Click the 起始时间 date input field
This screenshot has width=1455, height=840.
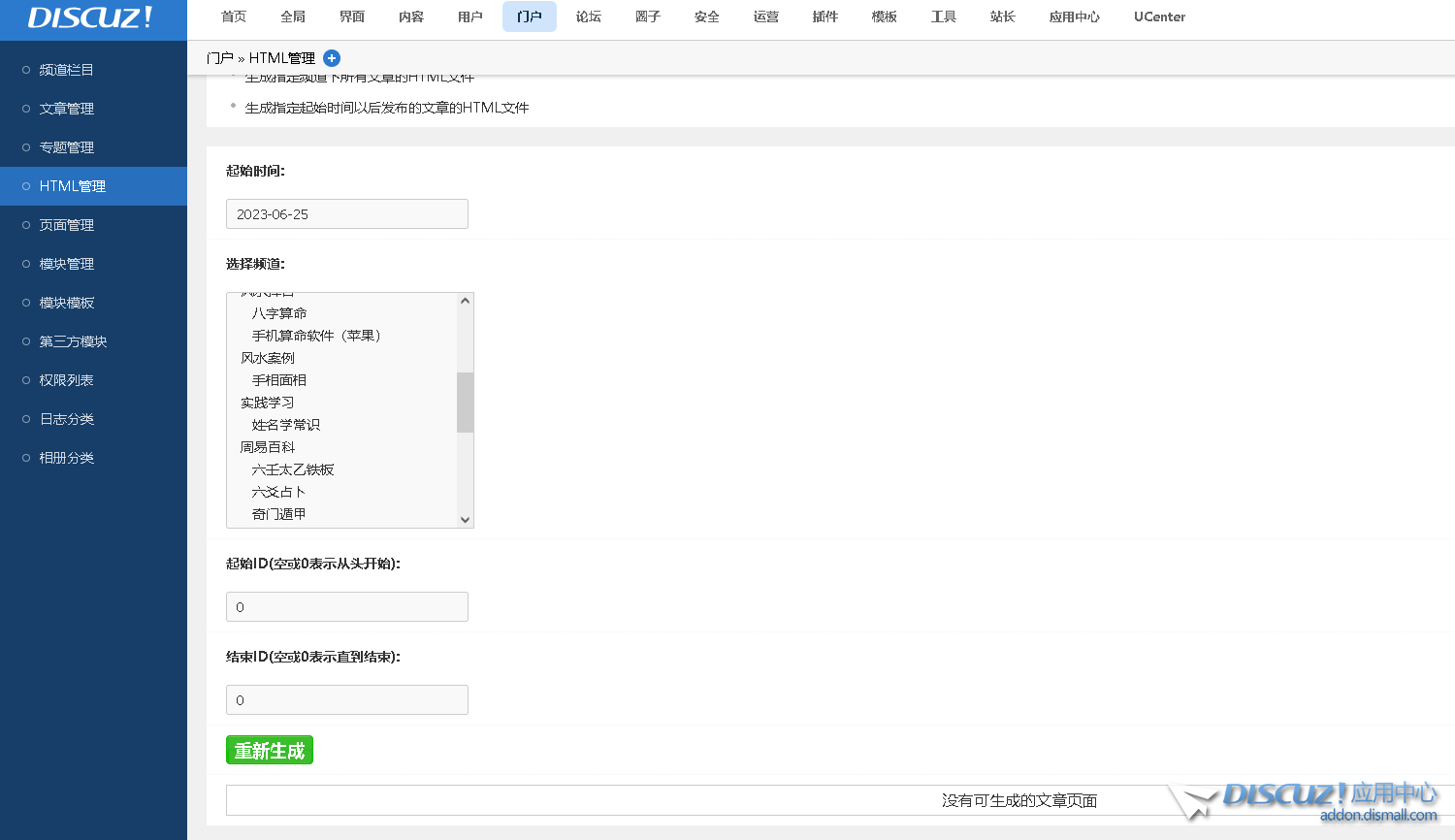[x=346, y=214]
